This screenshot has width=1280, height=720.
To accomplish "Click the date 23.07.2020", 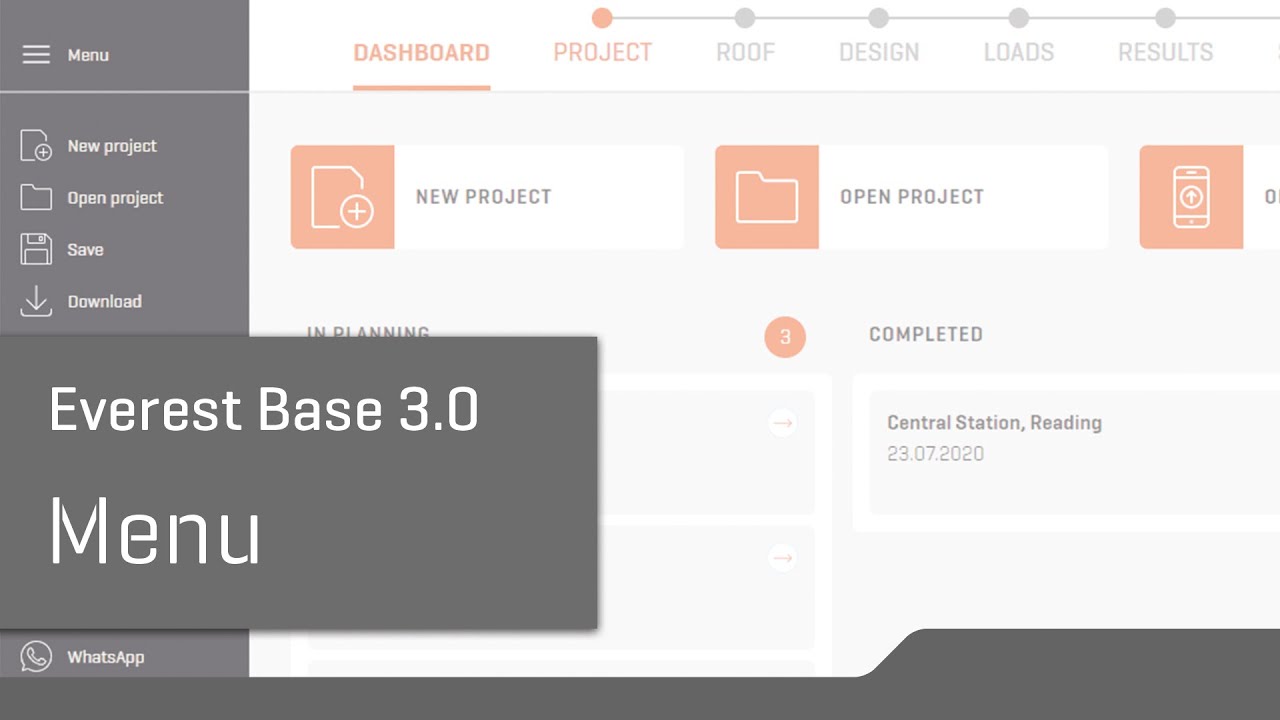I will 935,454.
